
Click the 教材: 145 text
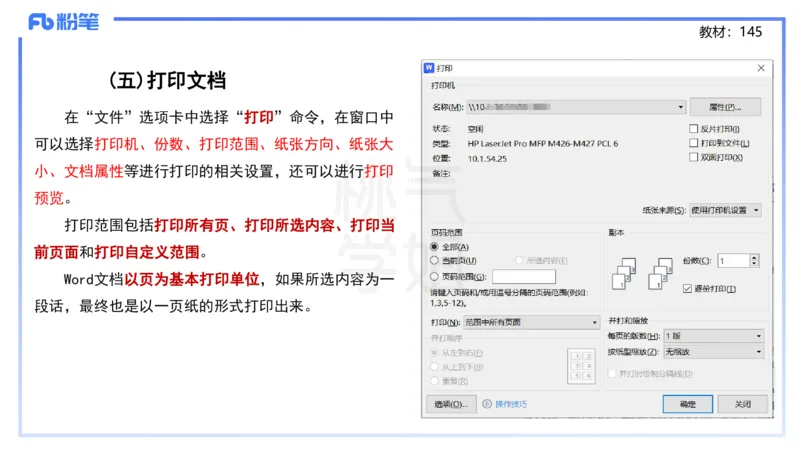click(x=730, y=32)
